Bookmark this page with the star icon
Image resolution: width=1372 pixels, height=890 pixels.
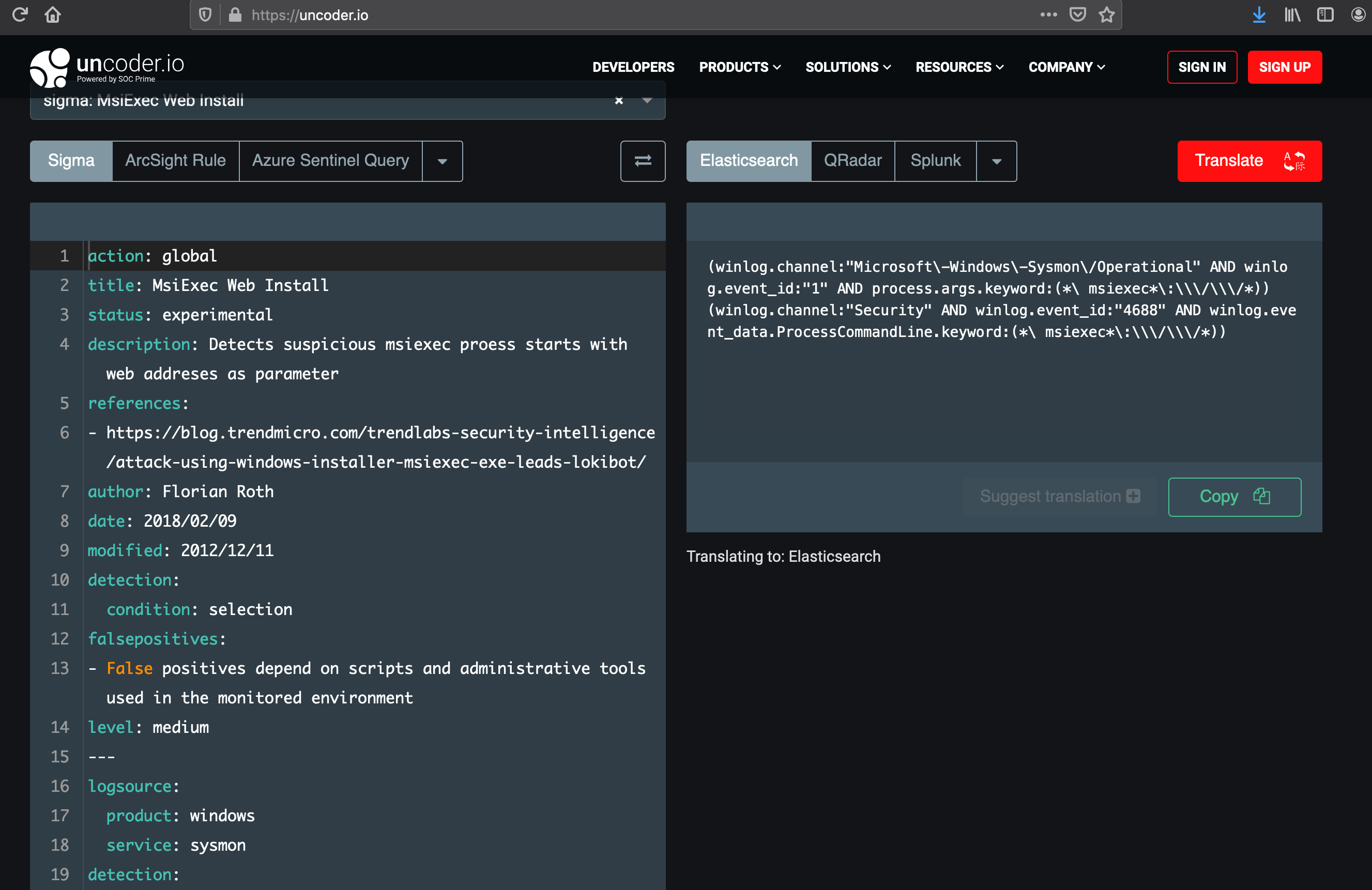pos(1106,14)
